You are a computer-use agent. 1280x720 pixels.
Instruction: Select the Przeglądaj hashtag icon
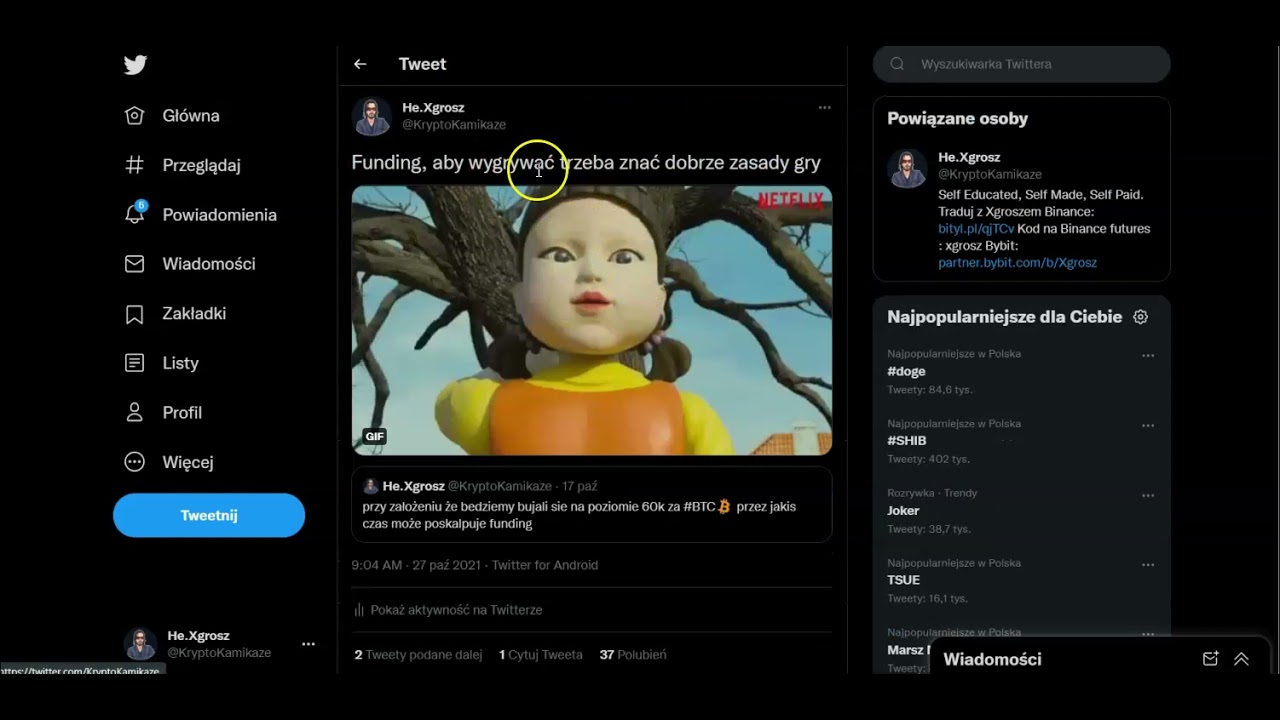pos(134,165)
